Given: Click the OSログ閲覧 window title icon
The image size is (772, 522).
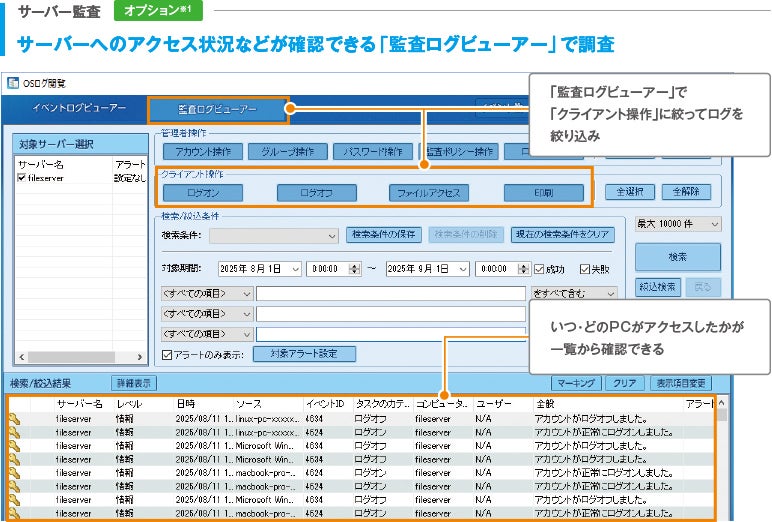Looking at the screenshot, I should point(13,83).
